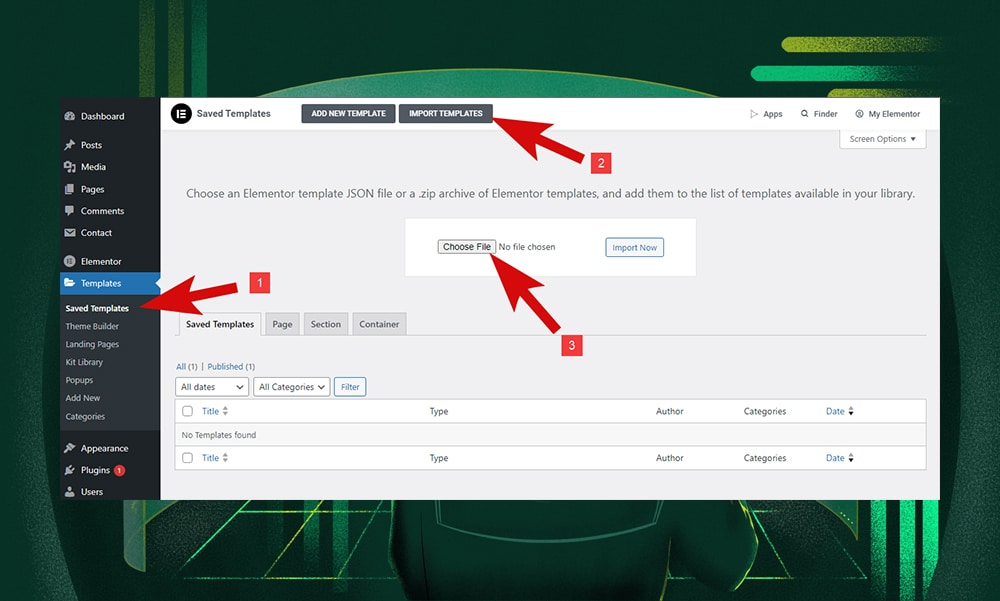This screenshot has height=601, width=1000.
Task: Expand the Screen Options panel
Action: coord(882,139)
